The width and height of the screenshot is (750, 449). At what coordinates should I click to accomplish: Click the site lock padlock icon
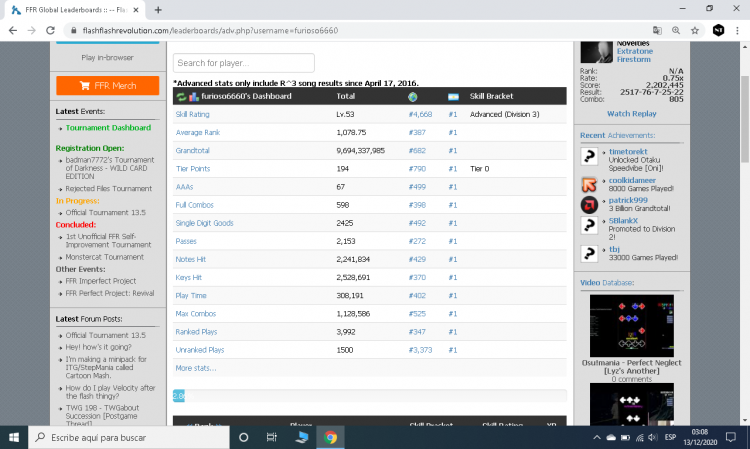tap(74, 30)
